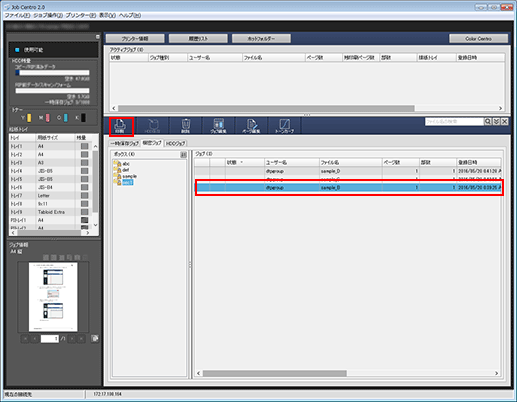Click the プリンター情報 button
The image size is (517, 402).
(x=135, y=39)
